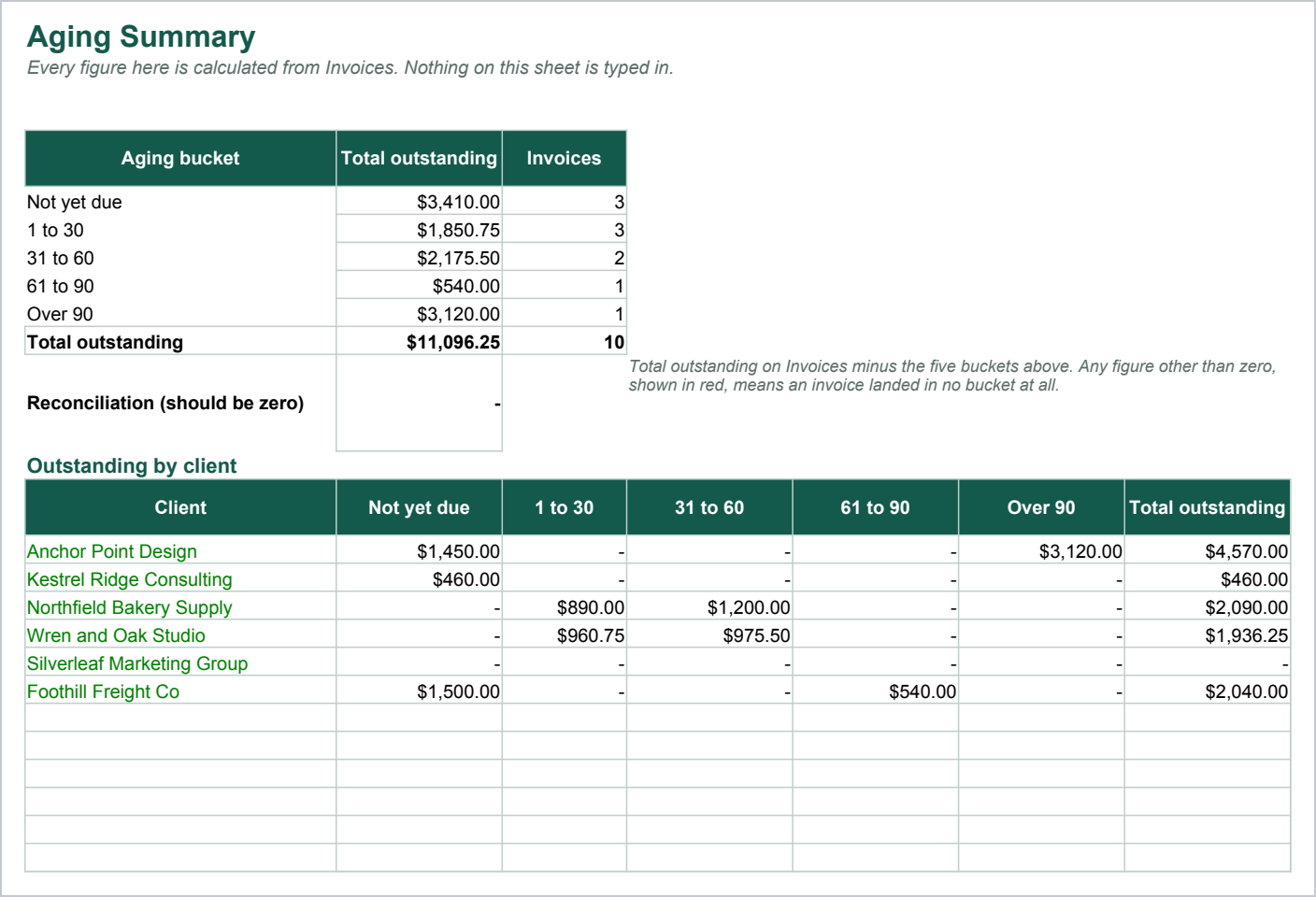Select the "Client" column header
Screen dimensions: 1316x897
click(x=180, y=507)
